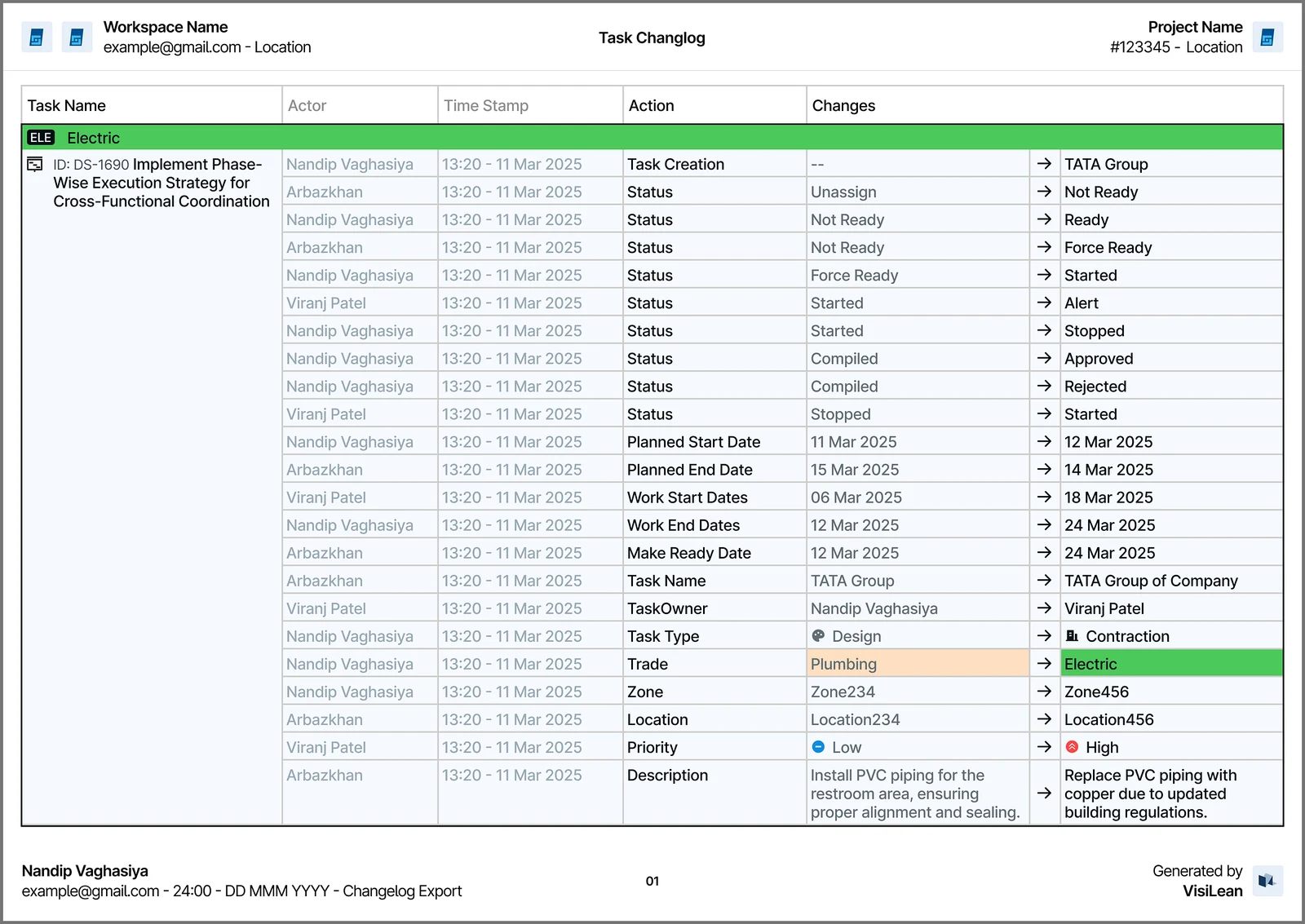Click the 'Replace PVC piping with copper' description
This screenshot has width=1305, height=924.
coord(1150,794)
